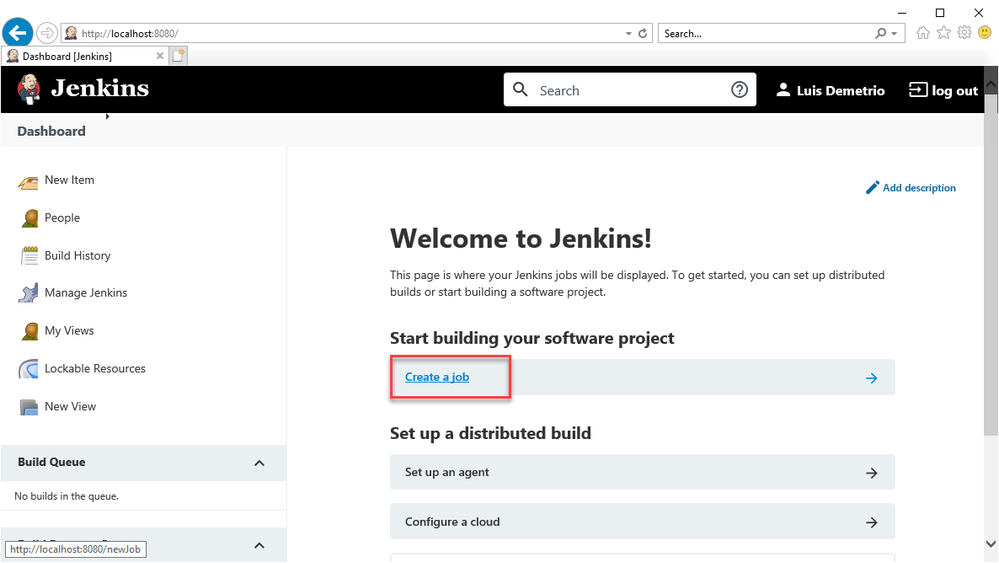The height and width of the screenshot is (563, 999).
Task: Click the arrow on the Set up an agent row
Action: (872, 473)
